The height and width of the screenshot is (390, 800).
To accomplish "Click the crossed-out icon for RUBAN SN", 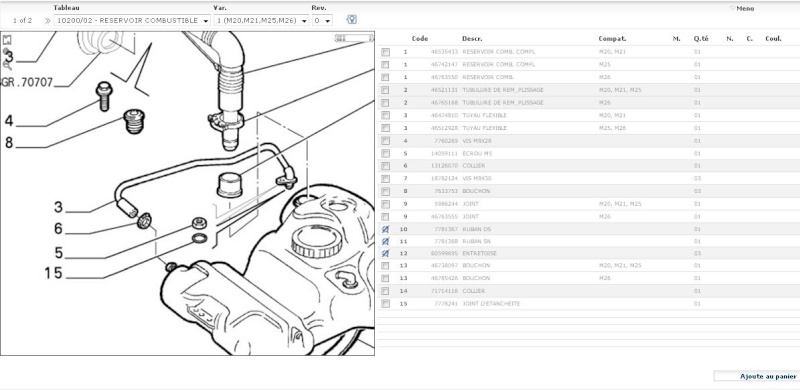I will click(385, 241).
